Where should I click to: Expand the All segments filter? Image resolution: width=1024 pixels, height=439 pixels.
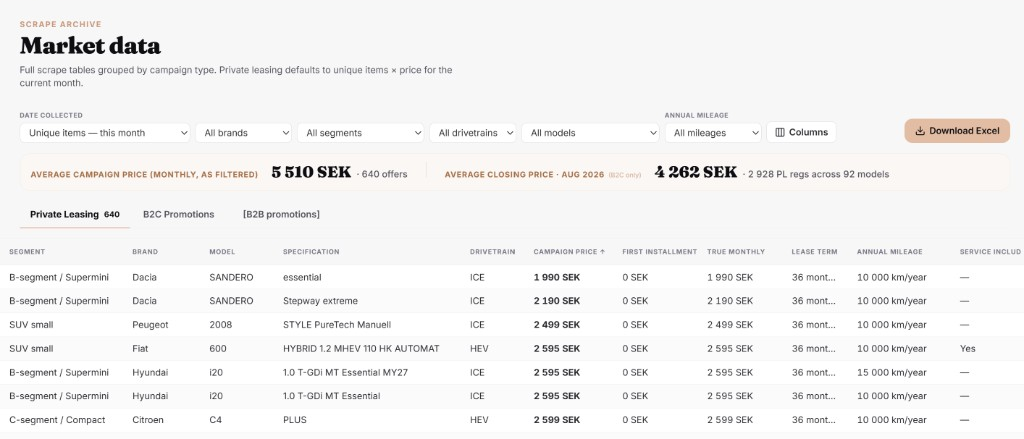coord(360,133)
